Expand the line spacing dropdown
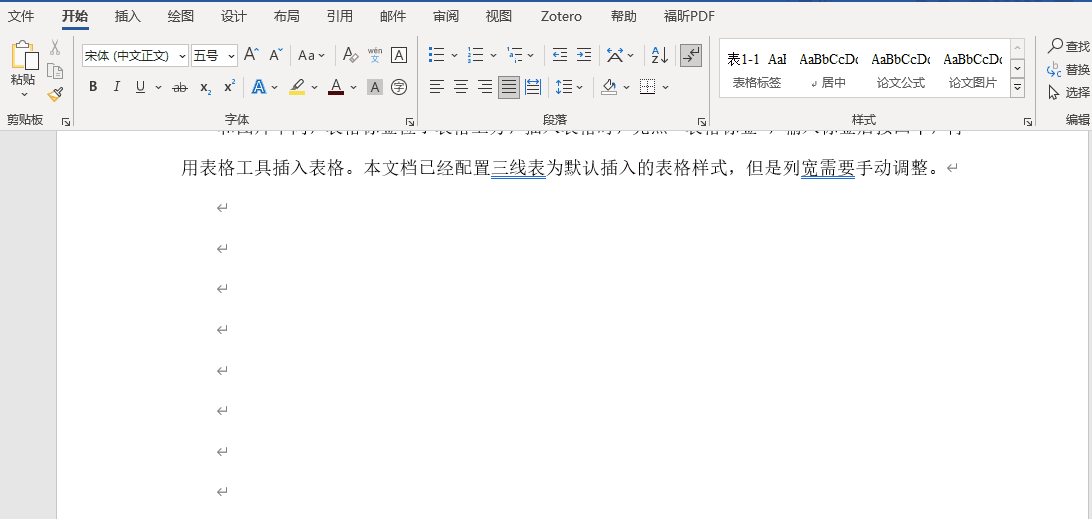The width and height of the screenshot is (1092, 519). pyautogui.click(x=579, y=87)
